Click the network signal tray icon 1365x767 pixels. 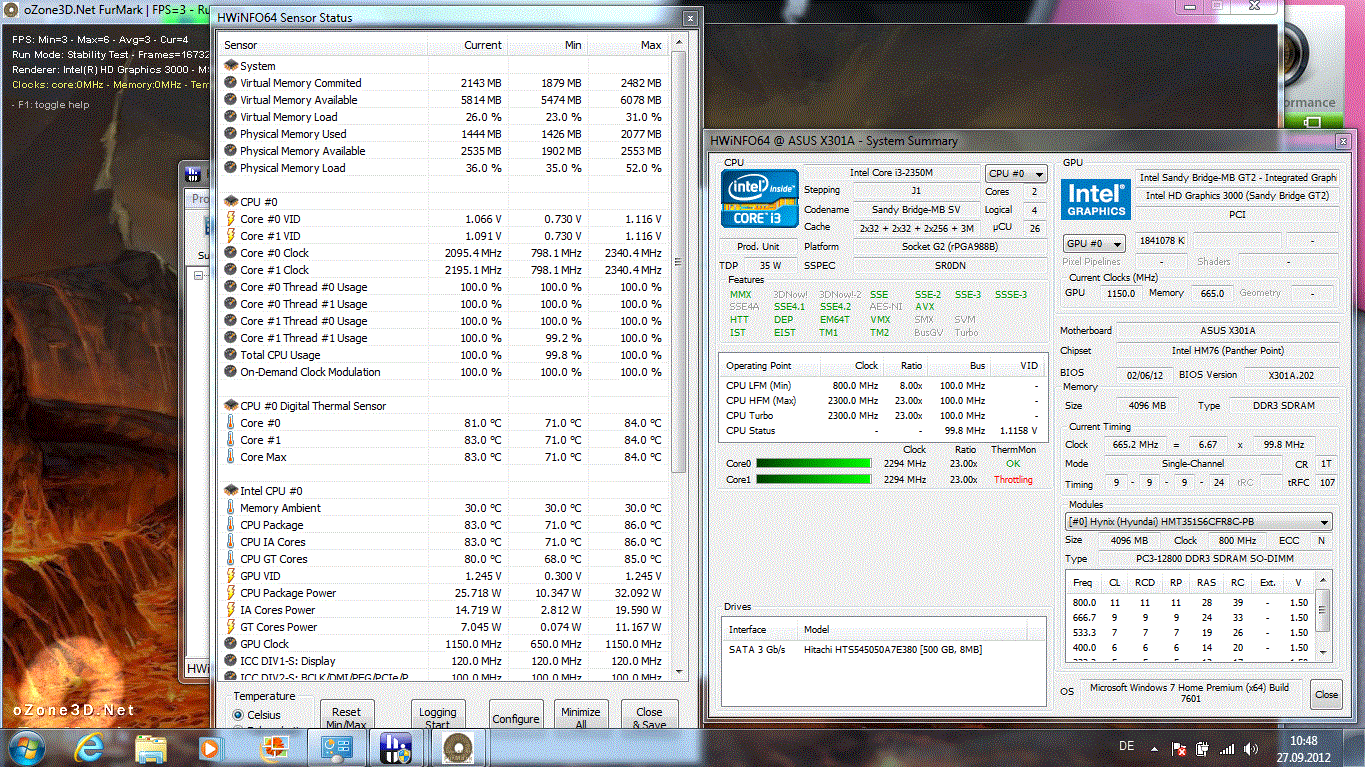(x=1226, y=748)
